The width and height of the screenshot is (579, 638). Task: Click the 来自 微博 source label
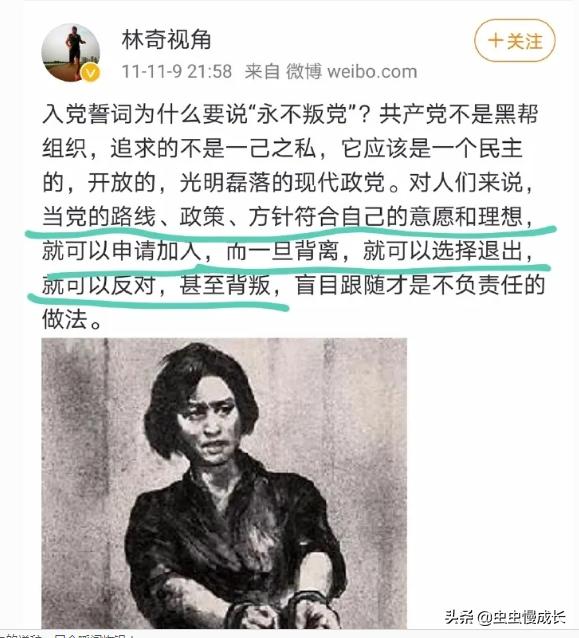(283, 72)
